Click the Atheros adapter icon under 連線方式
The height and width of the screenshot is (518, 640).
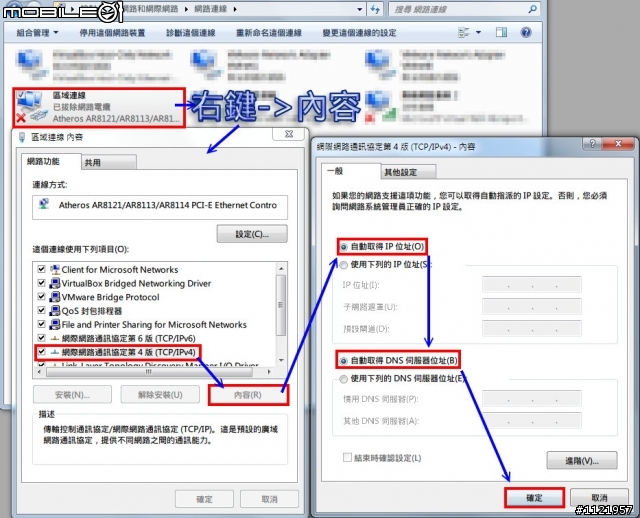(44, 203)
